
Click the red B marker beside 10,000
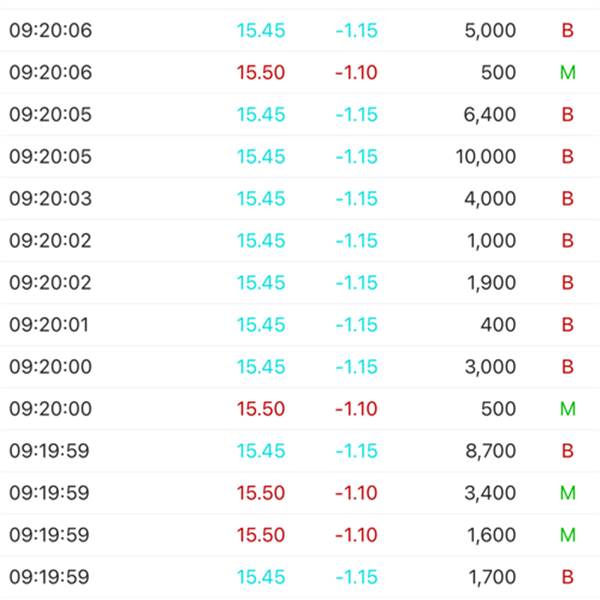(568, 157)
